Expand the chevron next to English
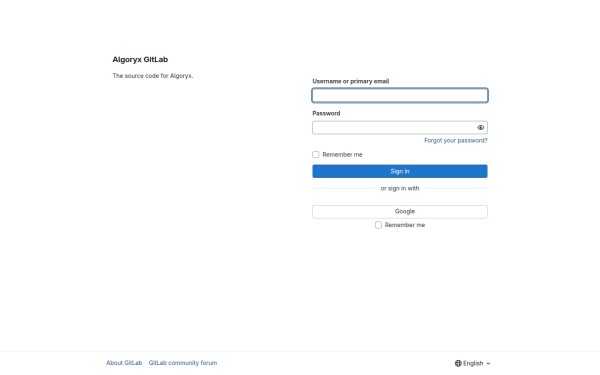The image size is (600, 375). coord(488,364)
